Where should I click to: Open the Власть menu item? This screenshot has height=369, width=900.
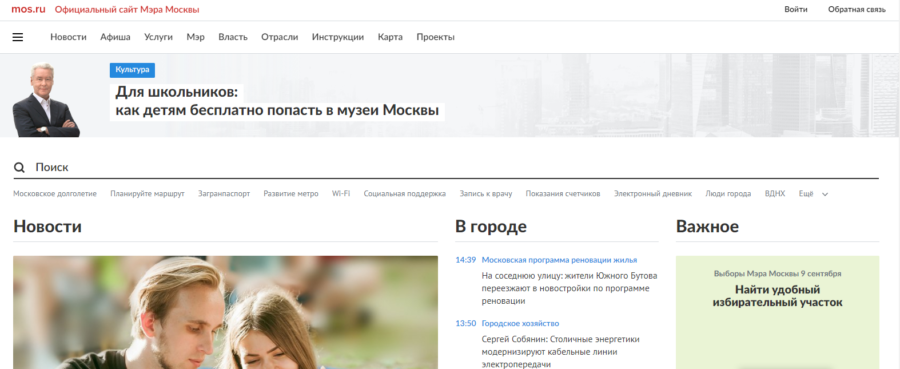pyautogui.click(x=233, y=37)
